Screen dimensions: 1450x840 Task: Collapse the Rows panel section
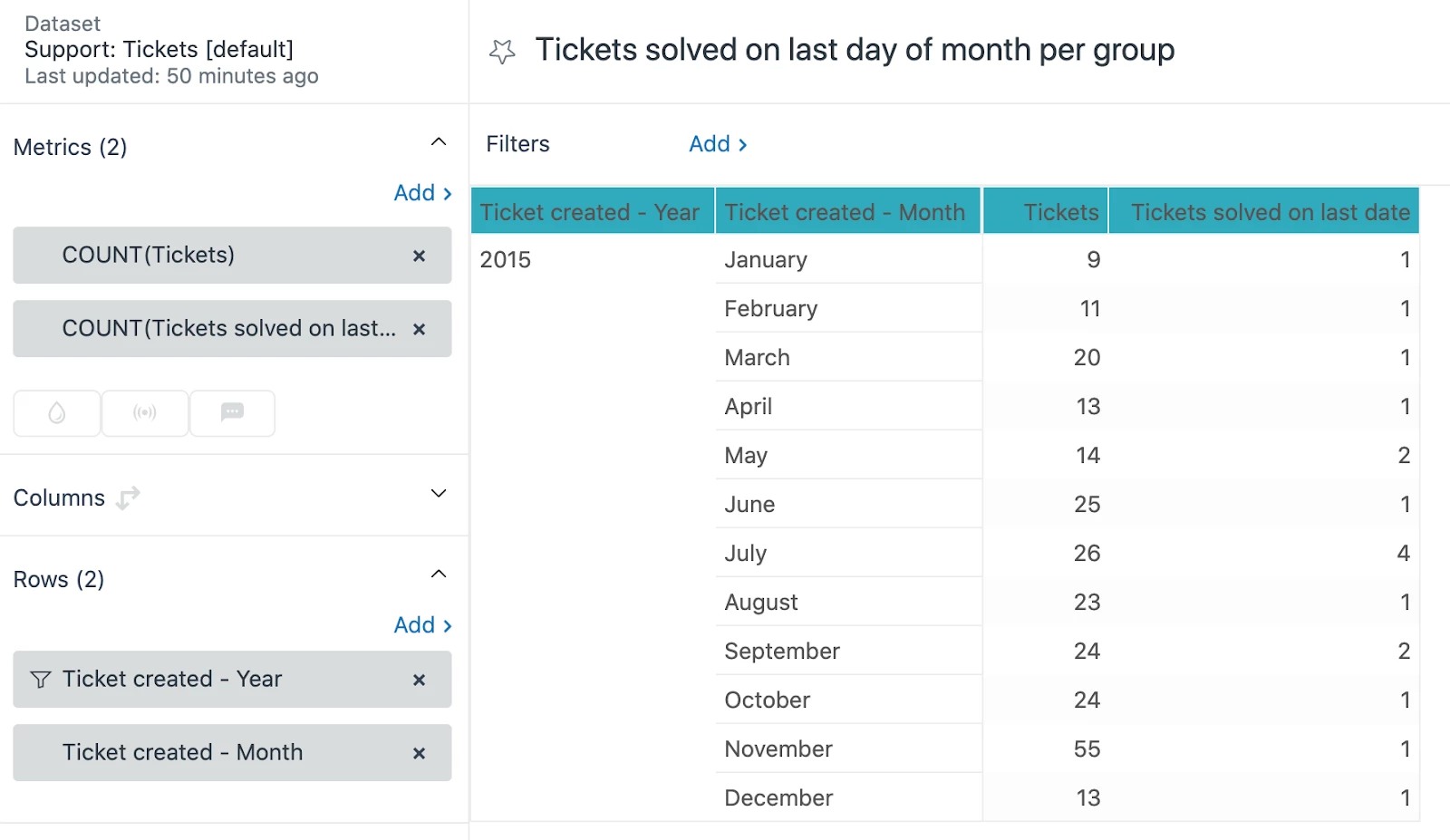[x=439, y=574]
